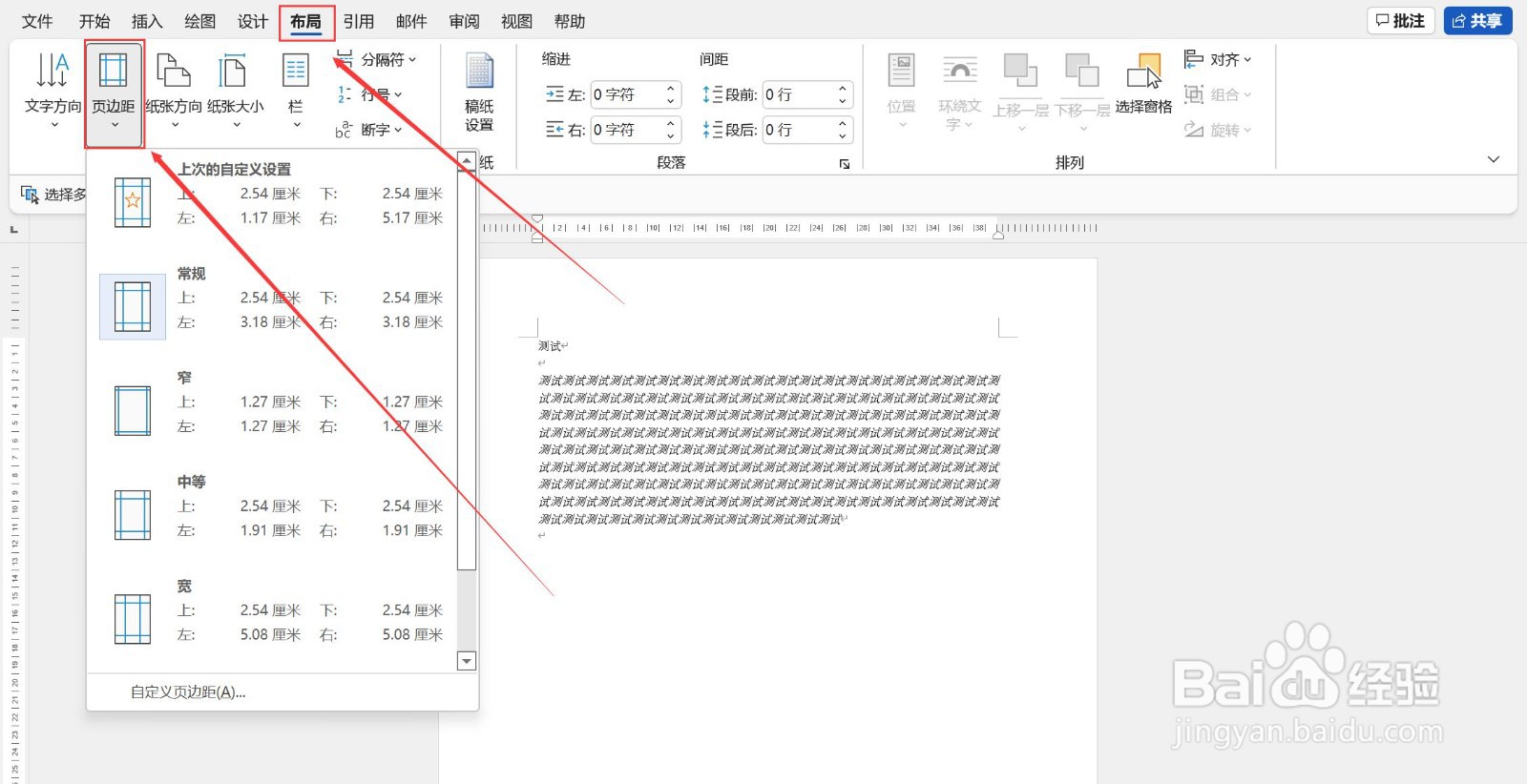Open the 环绕文字 wrap text tool
1527x784 pixels.
tap(959, 92)
